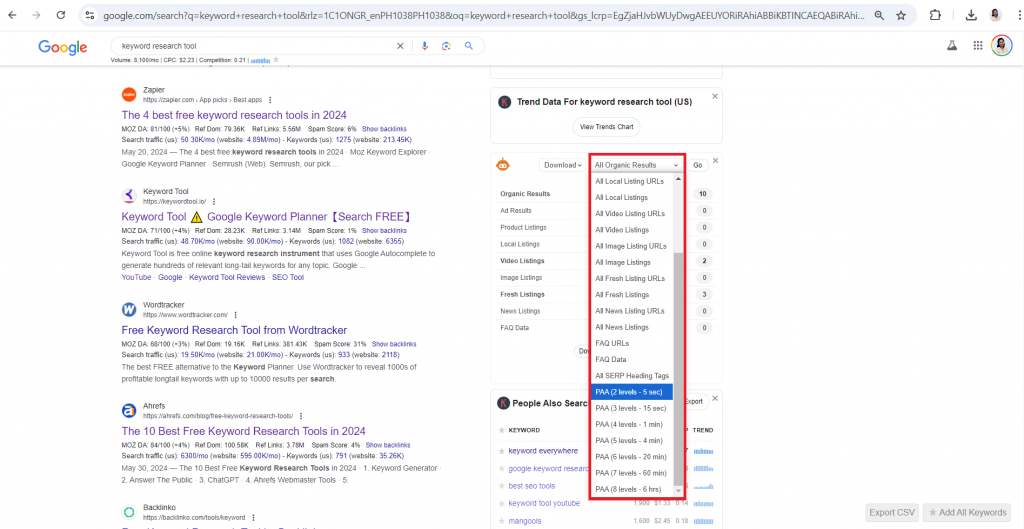
Task: Open the Google account avatar
Action: point(1002,46)
